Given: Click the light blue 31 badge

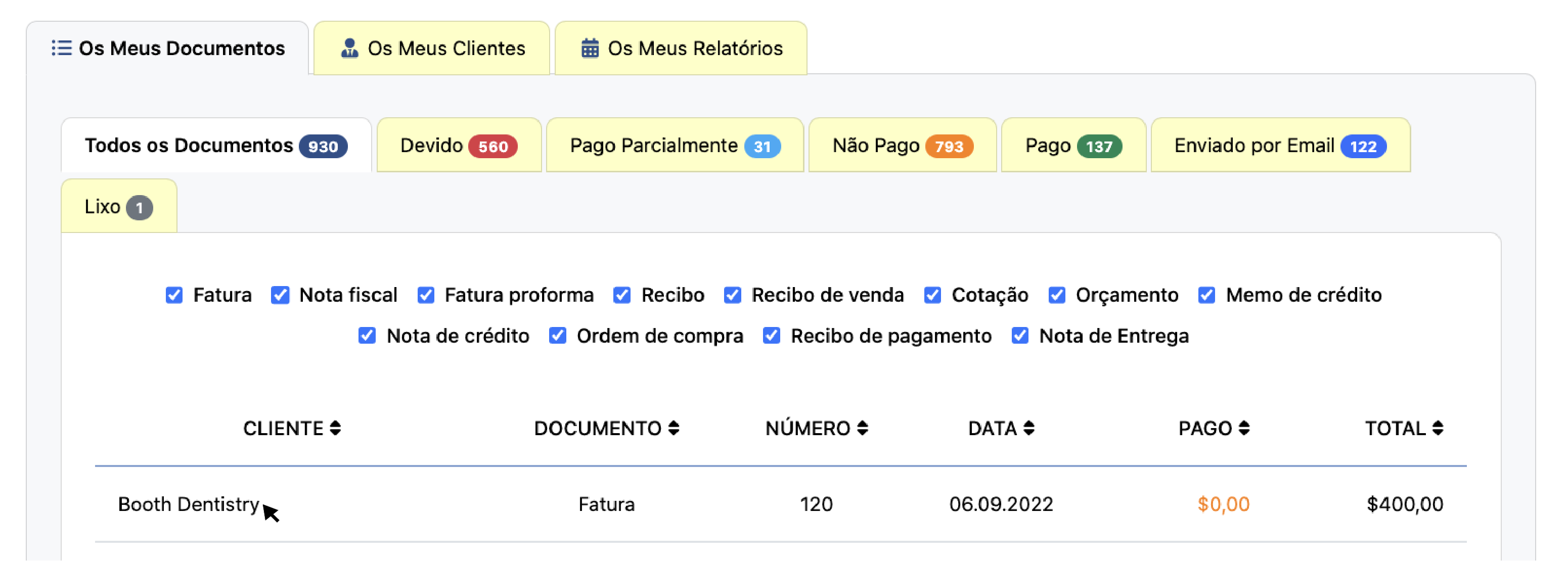Looking at the screenshot, I should pos(763,147).
